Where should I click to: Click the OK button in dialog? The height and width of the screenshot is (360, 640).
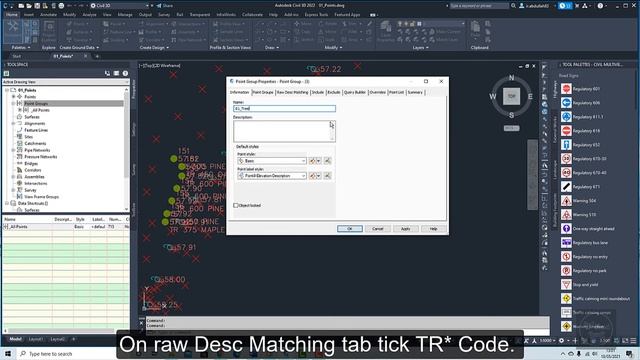(350, 229)
